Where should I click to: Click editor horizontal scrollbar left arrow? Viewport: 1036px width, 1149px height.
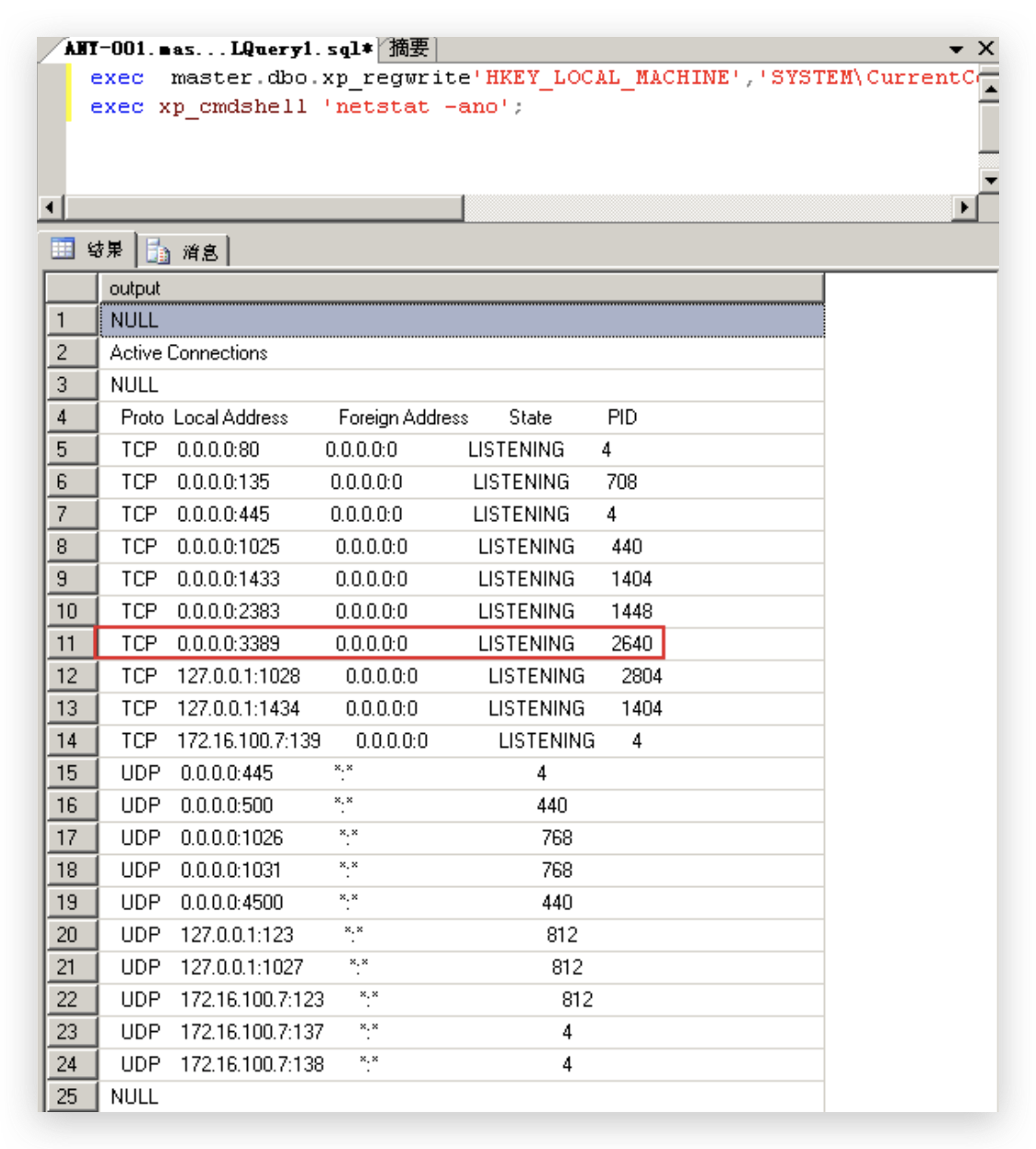tap(52, 207)
